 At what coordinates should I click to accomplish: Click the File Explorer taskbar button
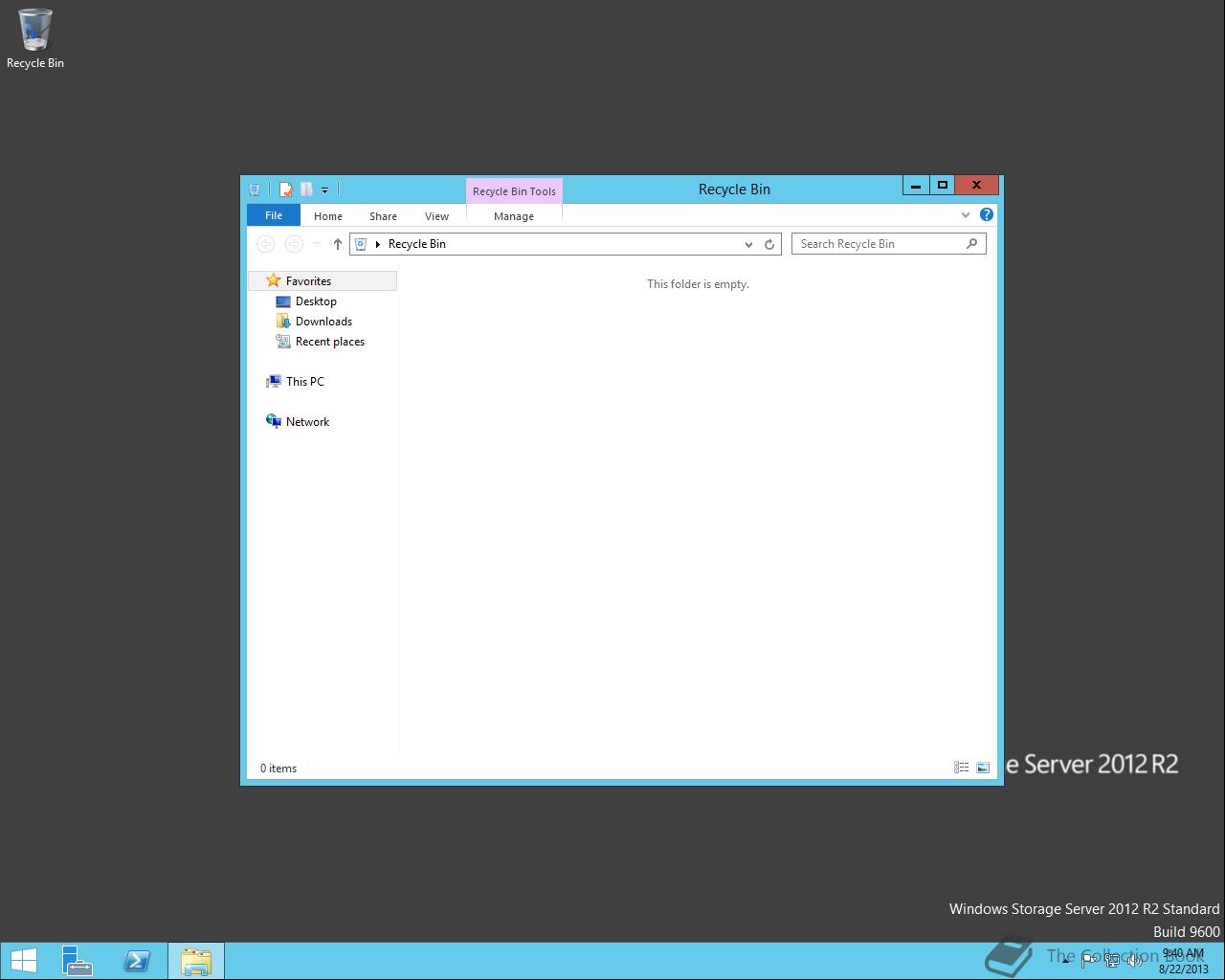tap(196, 961)
